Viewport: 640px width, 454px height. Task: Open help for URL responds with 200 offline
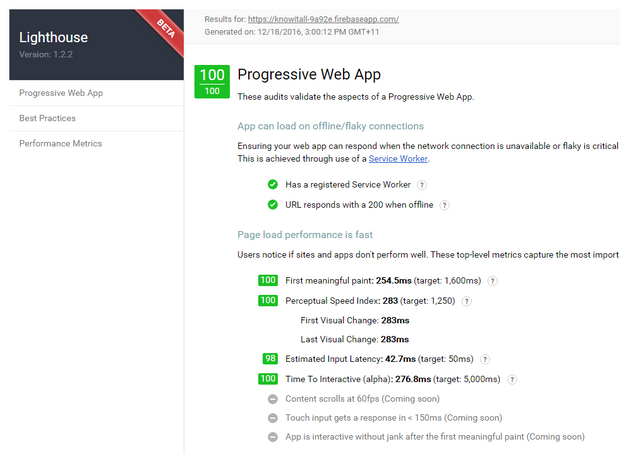(x=444, y=205)
